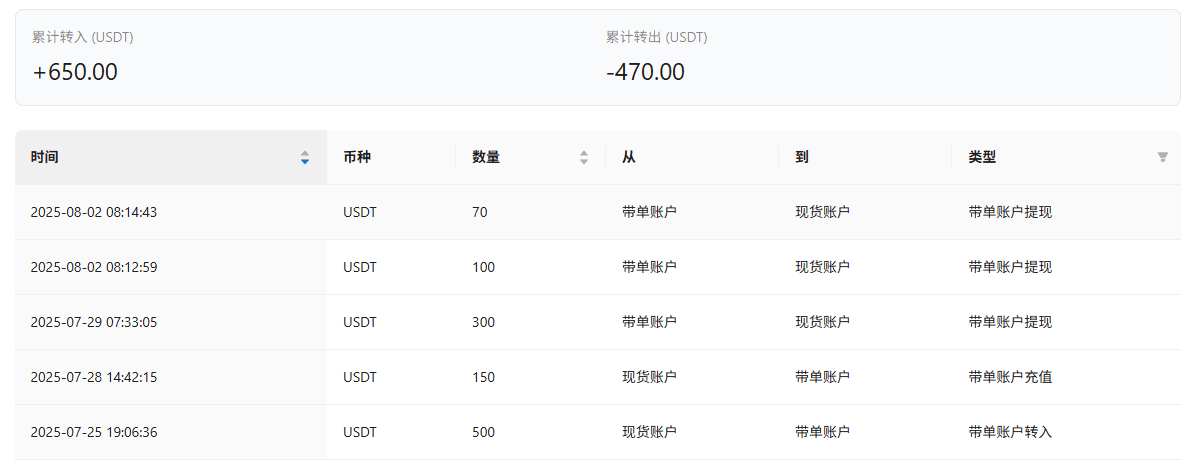Click the +650.00 cumulative transfer-in value
1194x469 pixels.
coord(75,72)
